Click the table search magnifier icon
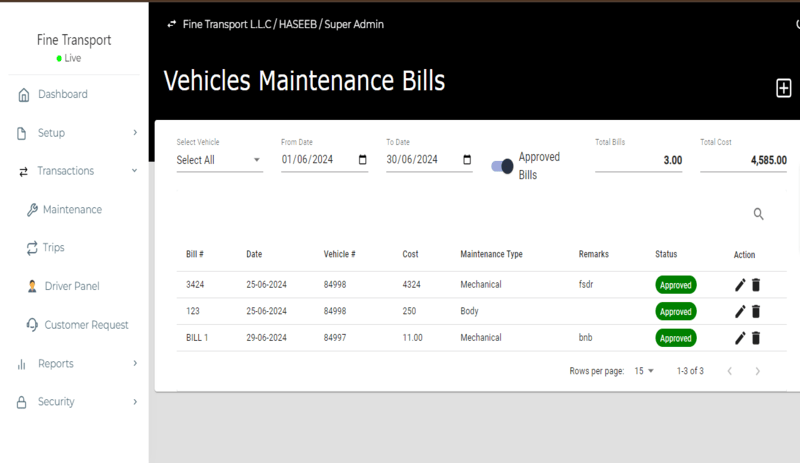The width and height of the screenshot is (800, 463). [x=759, y=214]
